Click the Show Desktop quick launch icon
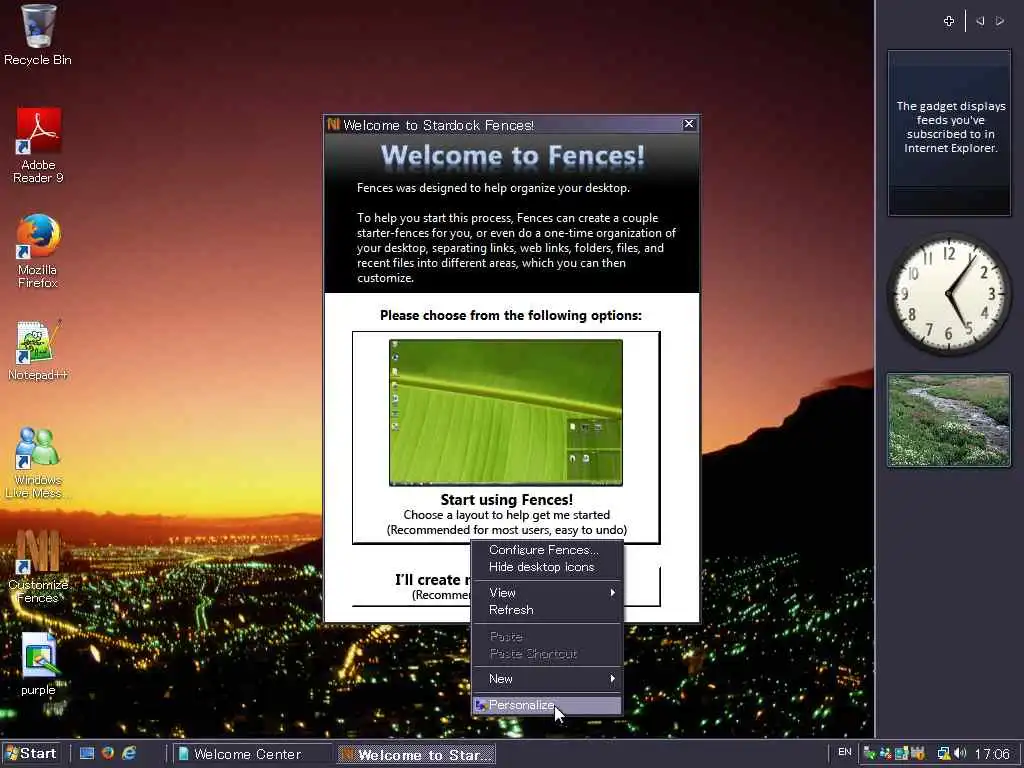 pos(87,753)
